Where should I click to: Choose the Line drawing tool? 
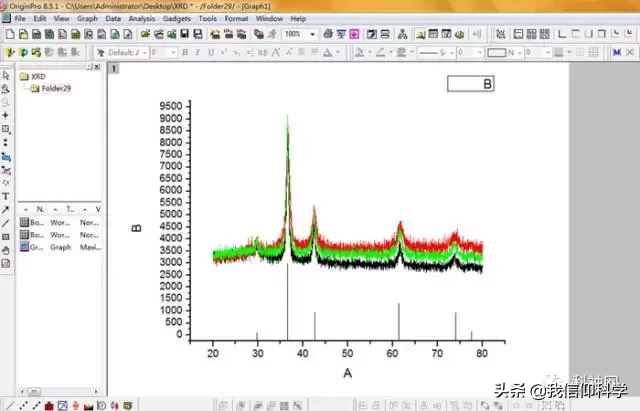(6, 223)
